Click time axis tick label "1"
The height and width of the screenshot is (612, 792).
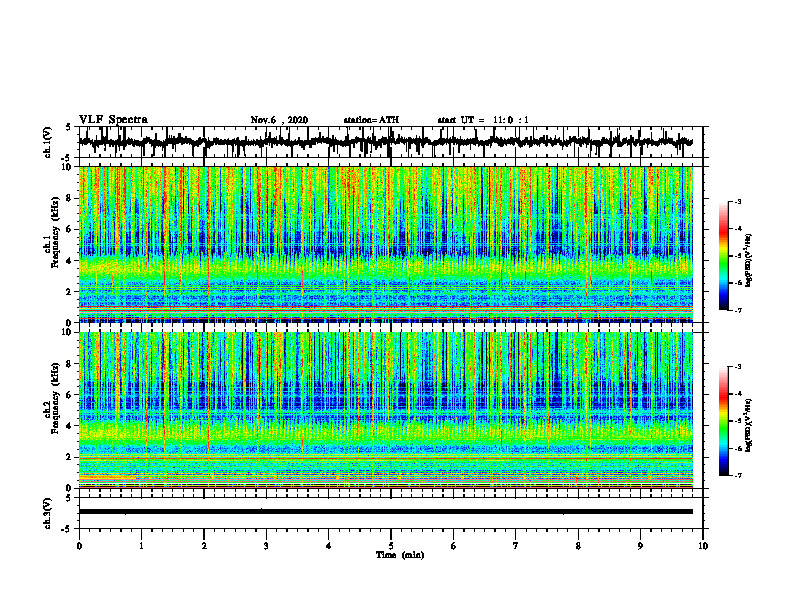pos(141,546)
